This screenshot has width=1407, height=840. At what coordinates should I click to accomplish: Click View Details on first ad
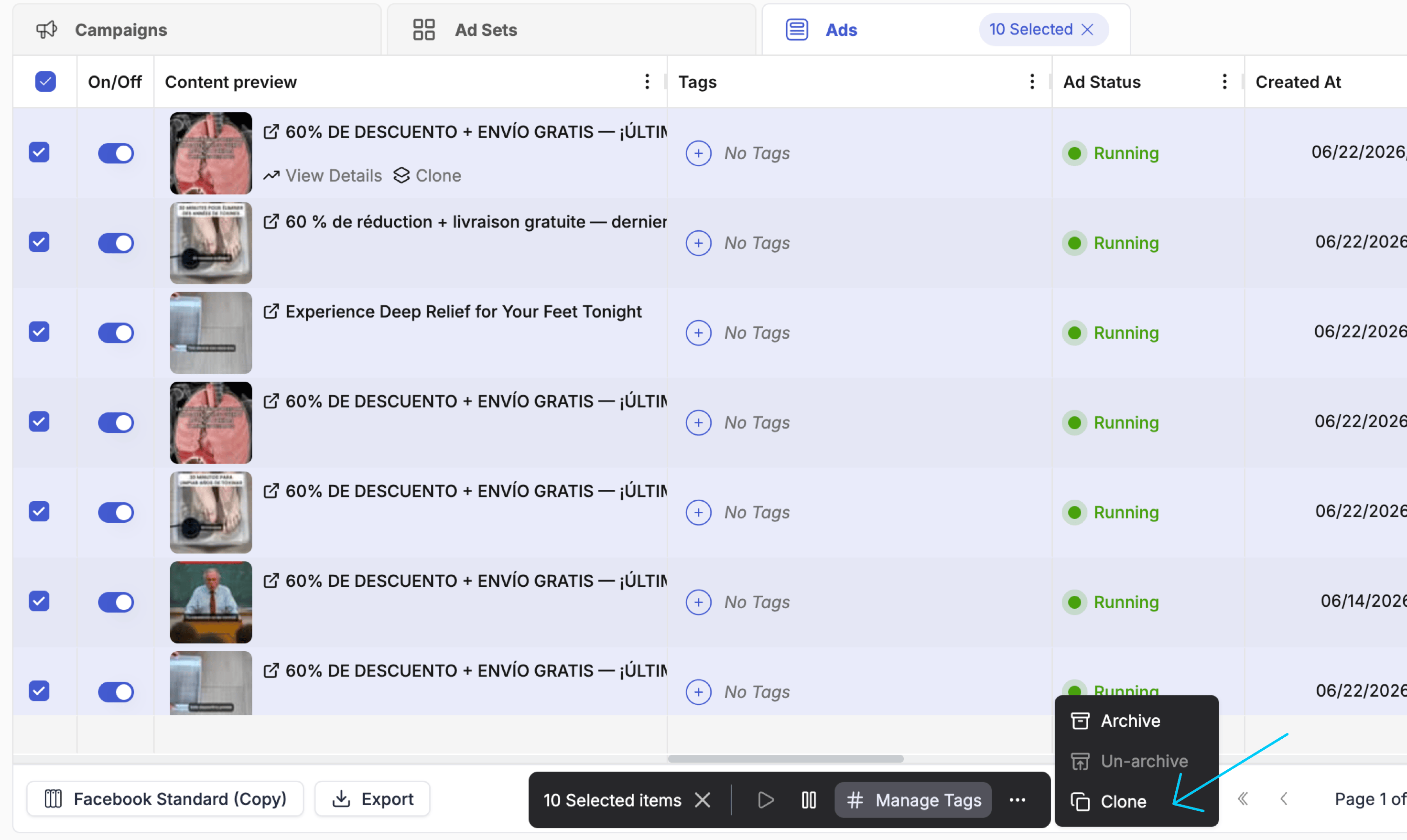(x=323, y=175)
